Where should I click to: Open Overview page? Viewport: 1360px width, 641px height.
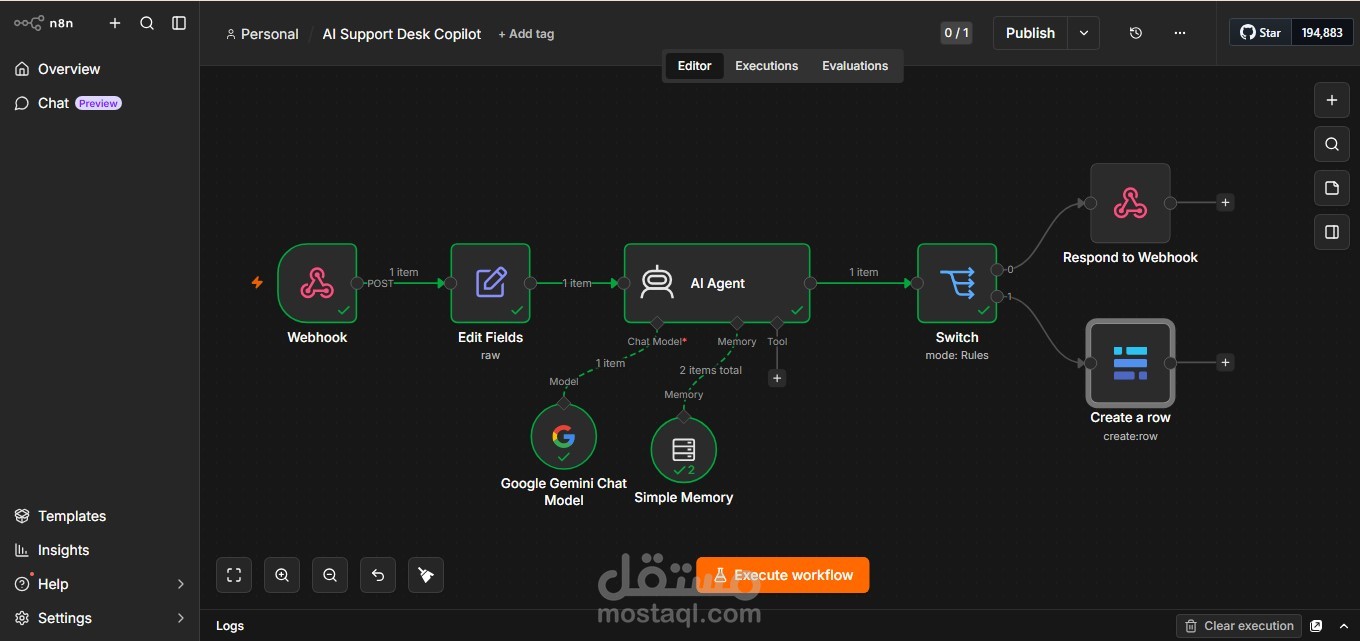coord(100,69)
